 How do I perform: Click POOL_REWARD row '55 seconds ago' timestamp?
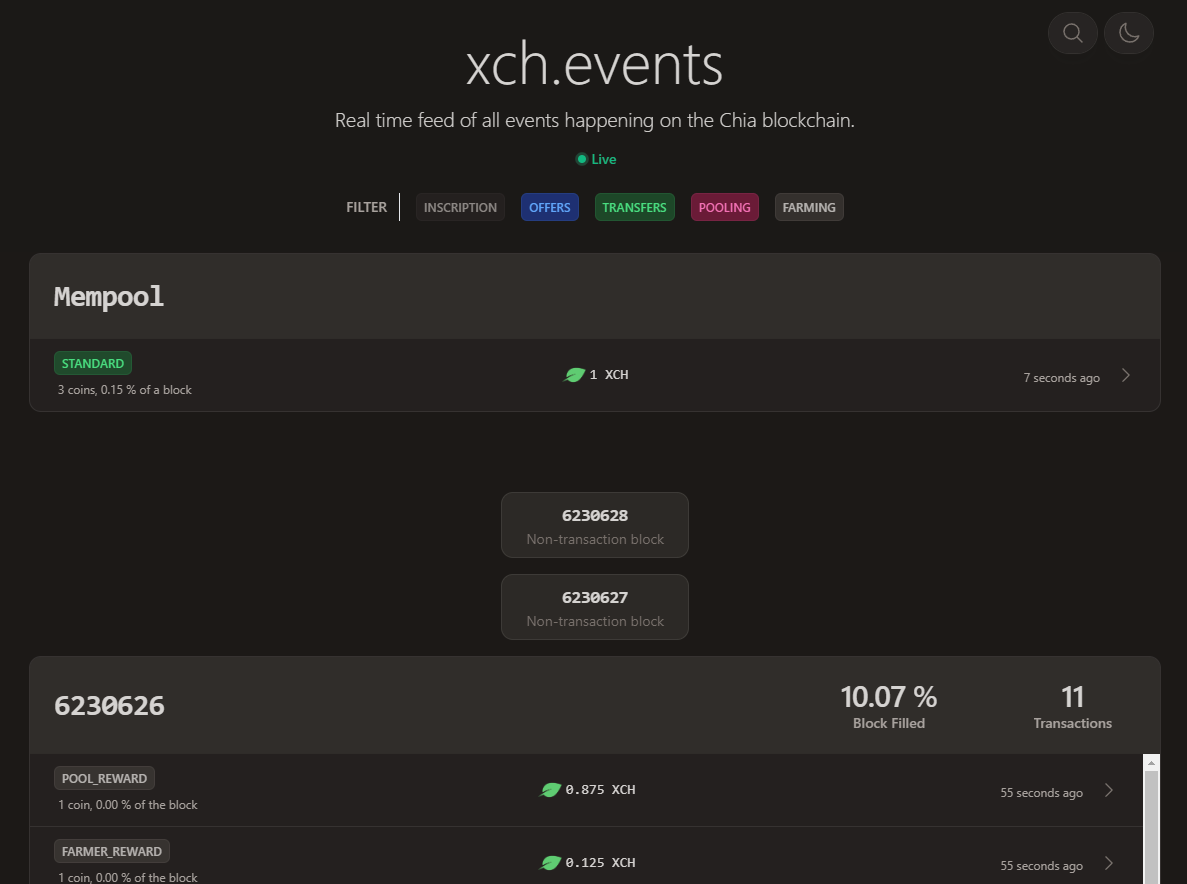tap(1042, 792)
